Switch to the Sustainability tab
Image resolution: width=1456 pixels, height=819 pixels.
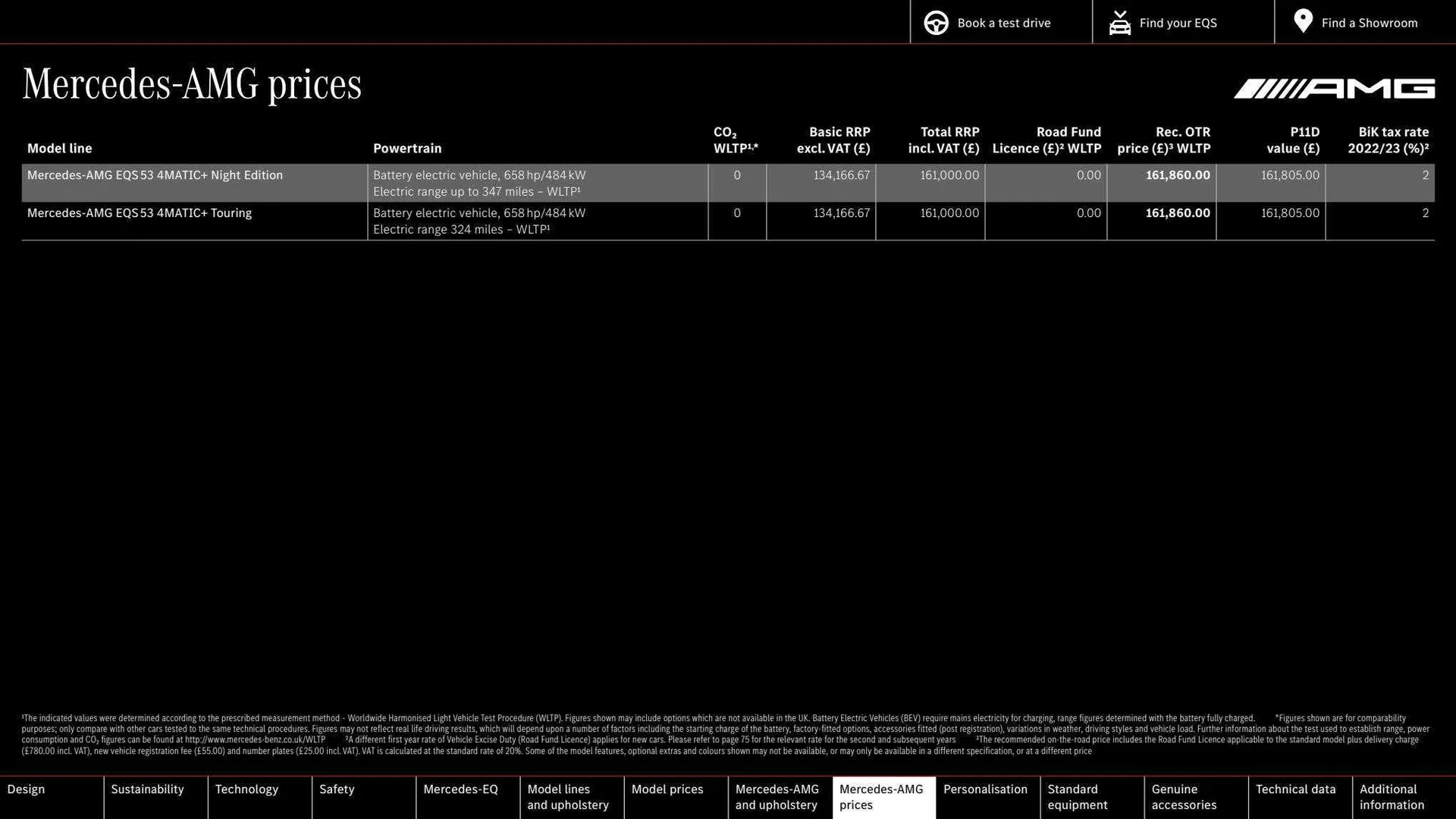147,789
